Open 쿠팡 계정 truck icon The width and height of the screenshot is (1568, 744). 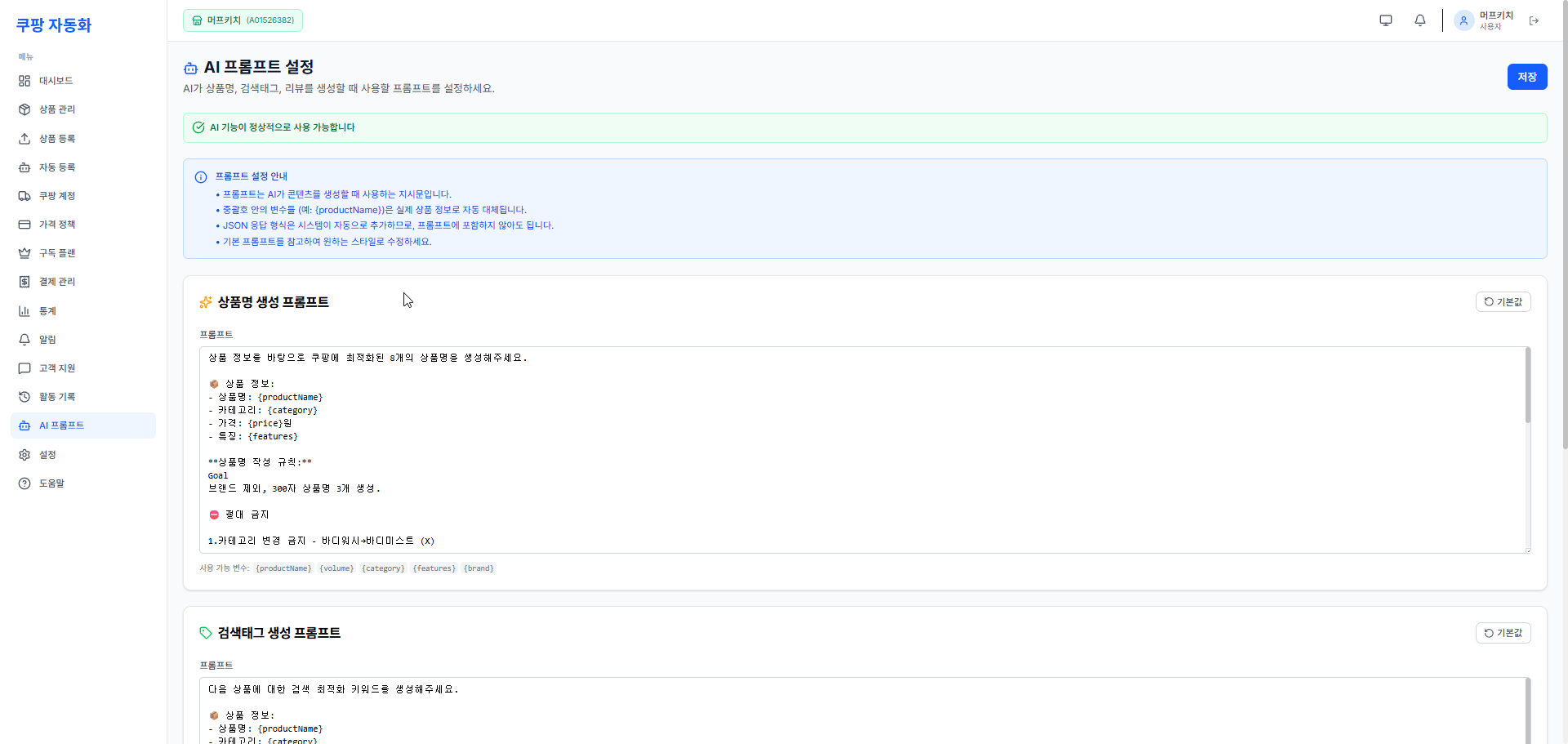tap(24, 196)
